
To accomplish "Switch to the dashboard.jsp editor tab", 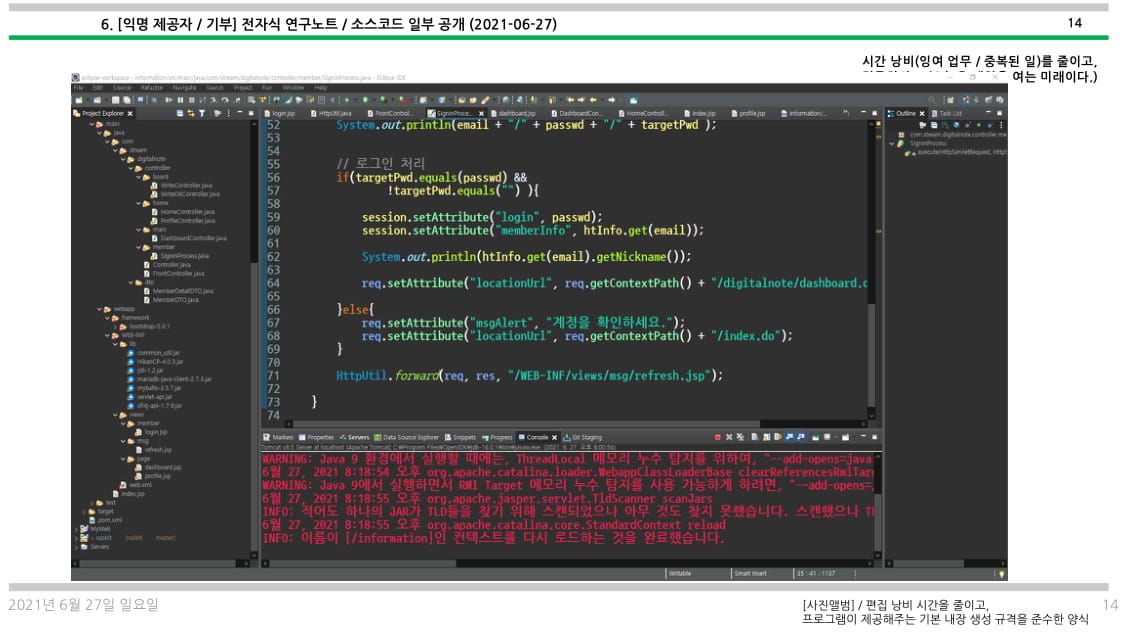I will [514, 113].
